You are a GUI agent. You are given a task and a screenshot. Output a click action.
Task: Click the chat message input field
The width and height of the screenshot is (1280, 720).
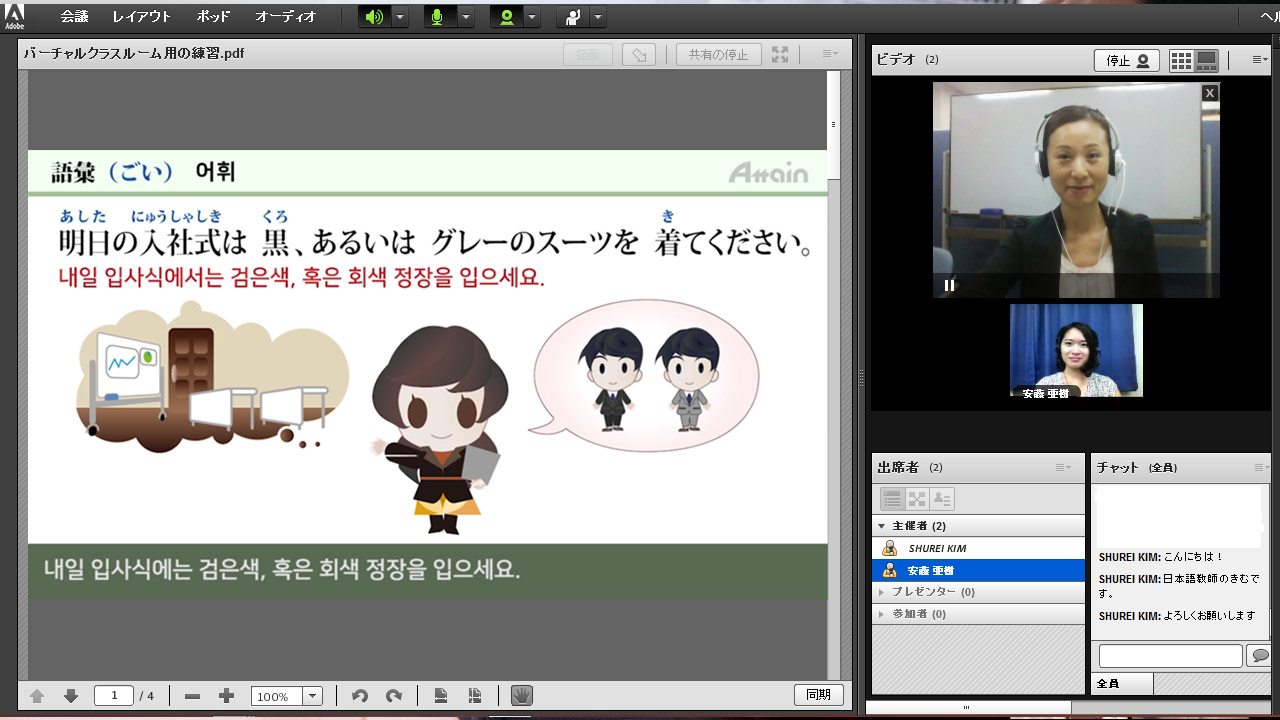tap(1170, 656)
